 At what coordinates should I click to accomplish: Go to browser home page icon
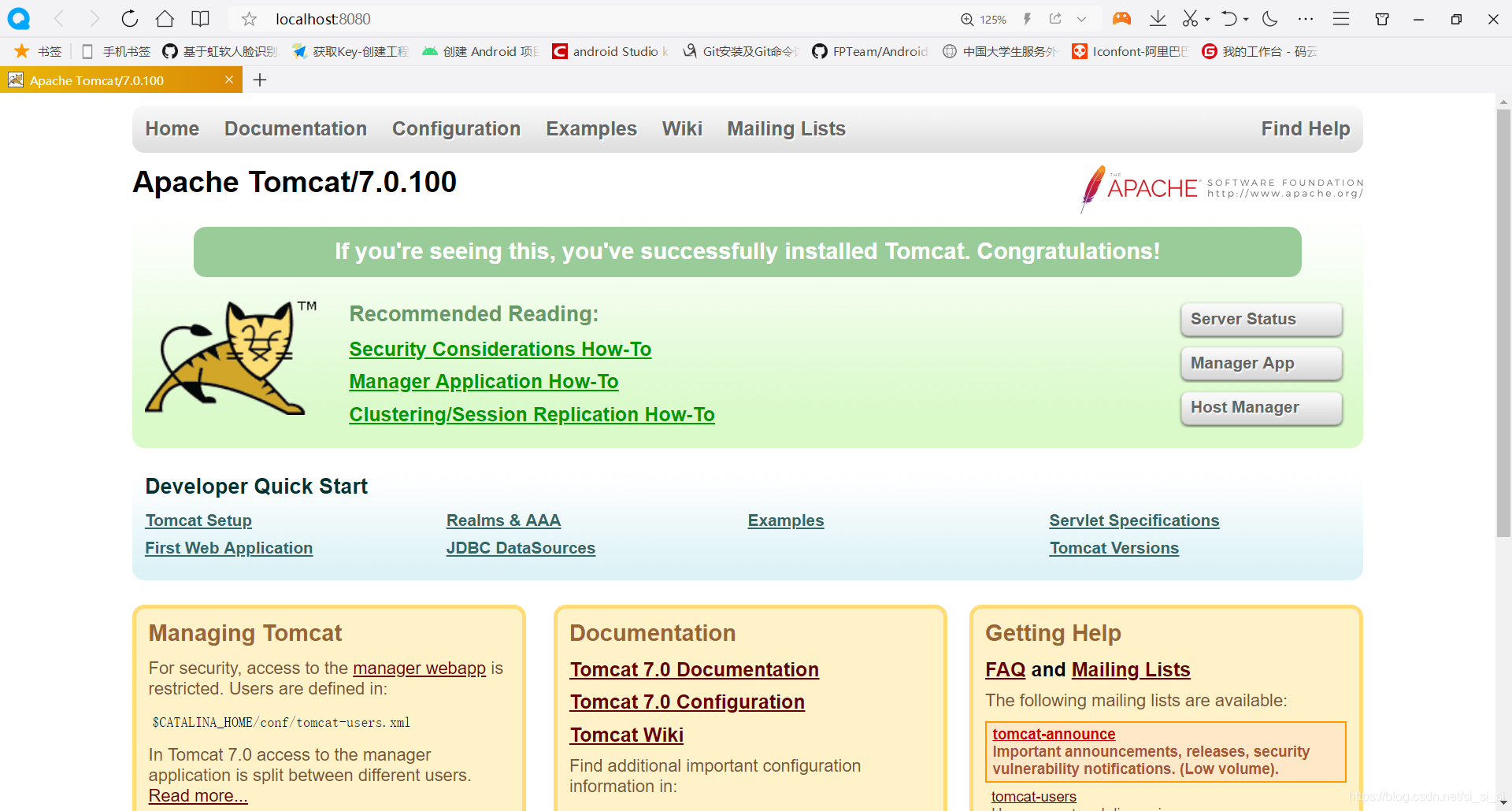165,19
